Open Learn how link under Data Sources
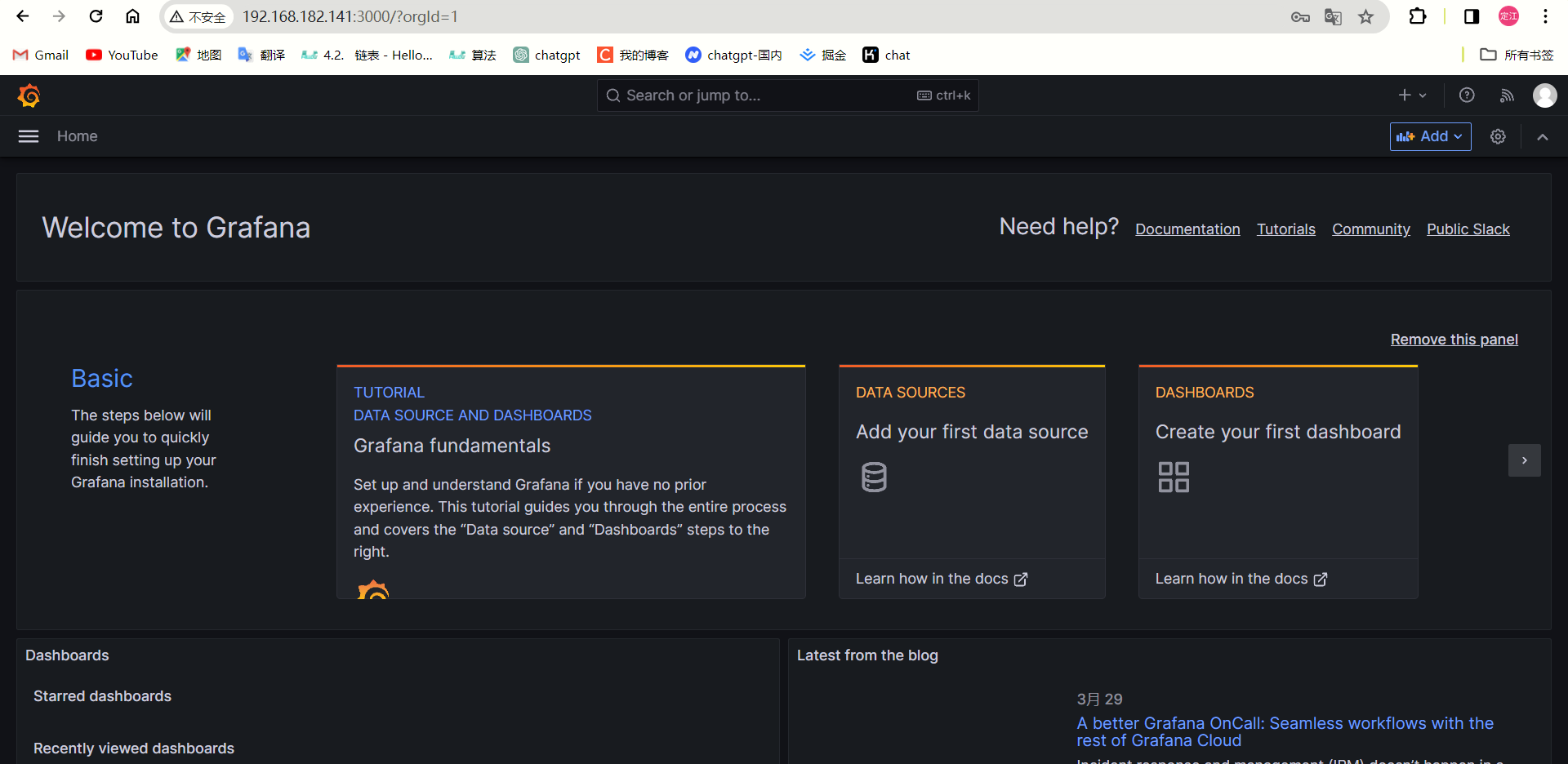 click(942, 579)
